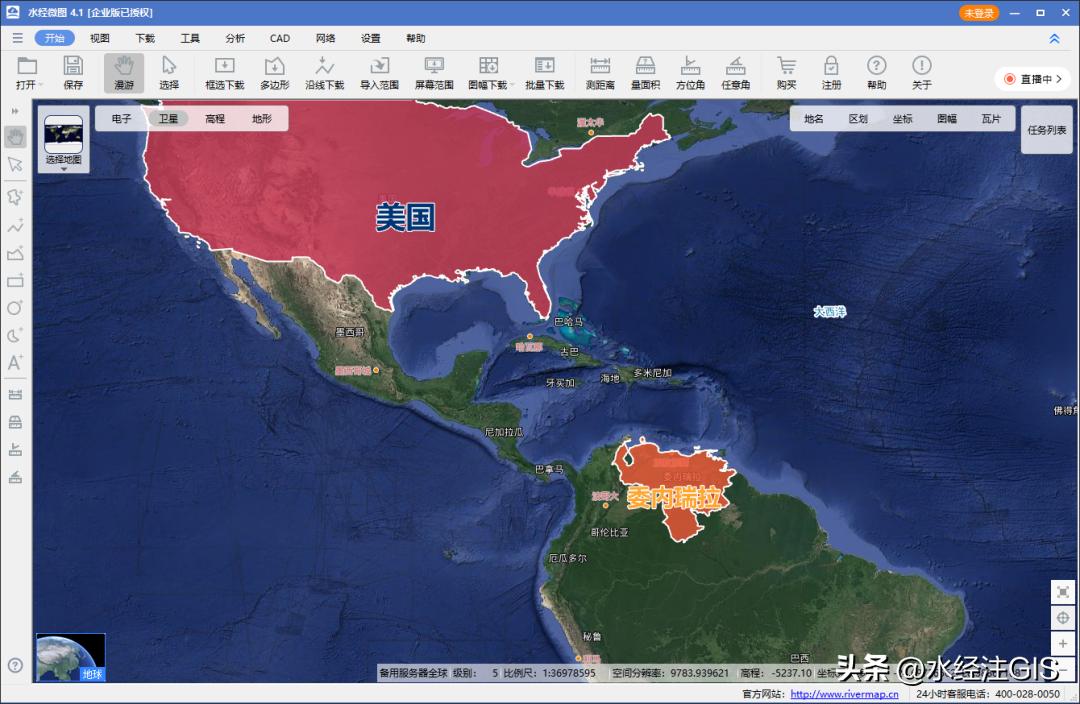Expand left sidebar with double chevron
The width and height of the screenshot is (1080, 704).
coord(15,111)
